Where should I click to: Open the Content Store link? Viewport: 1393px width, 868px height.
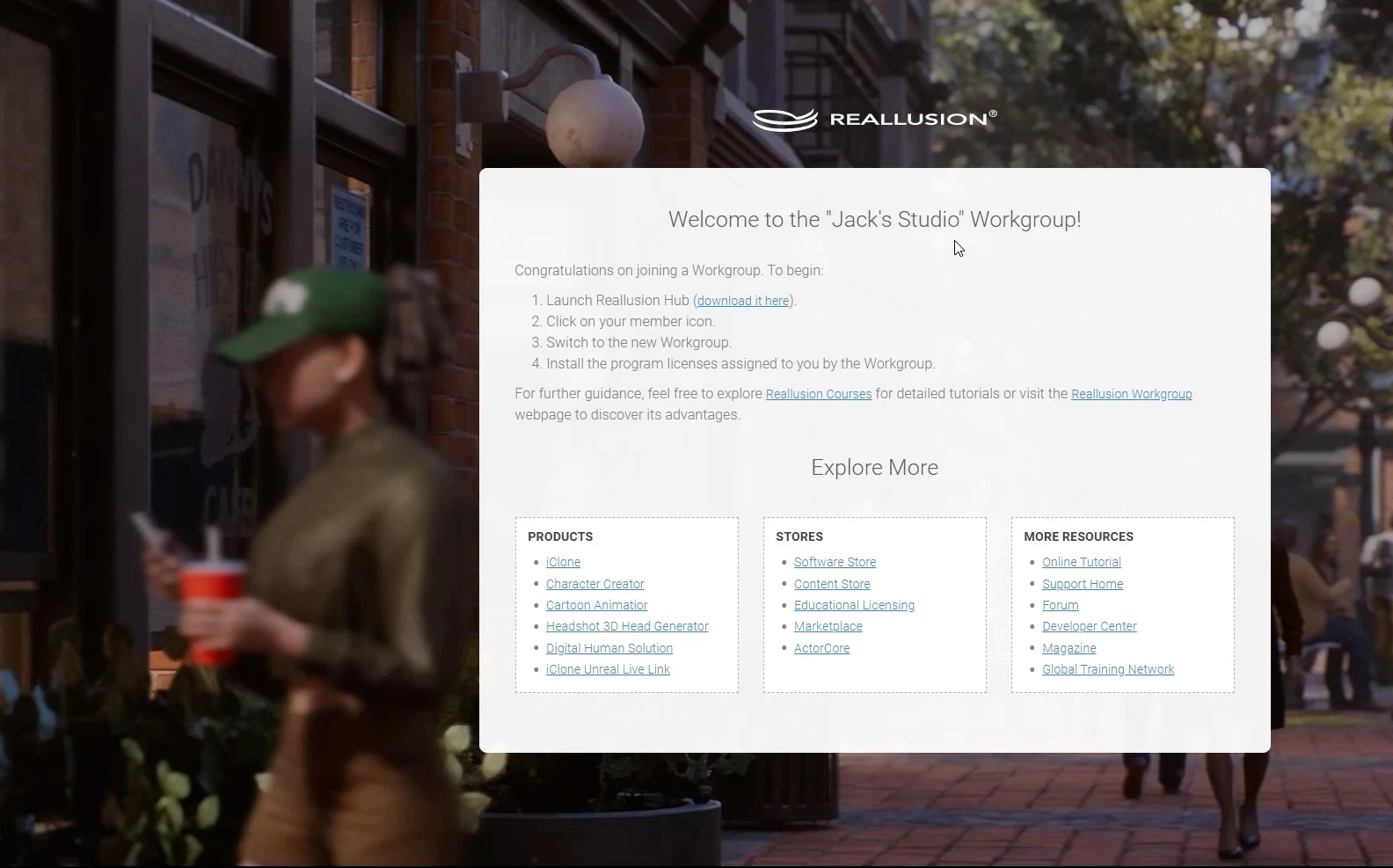pyautogui.click(x=831, y=584)
